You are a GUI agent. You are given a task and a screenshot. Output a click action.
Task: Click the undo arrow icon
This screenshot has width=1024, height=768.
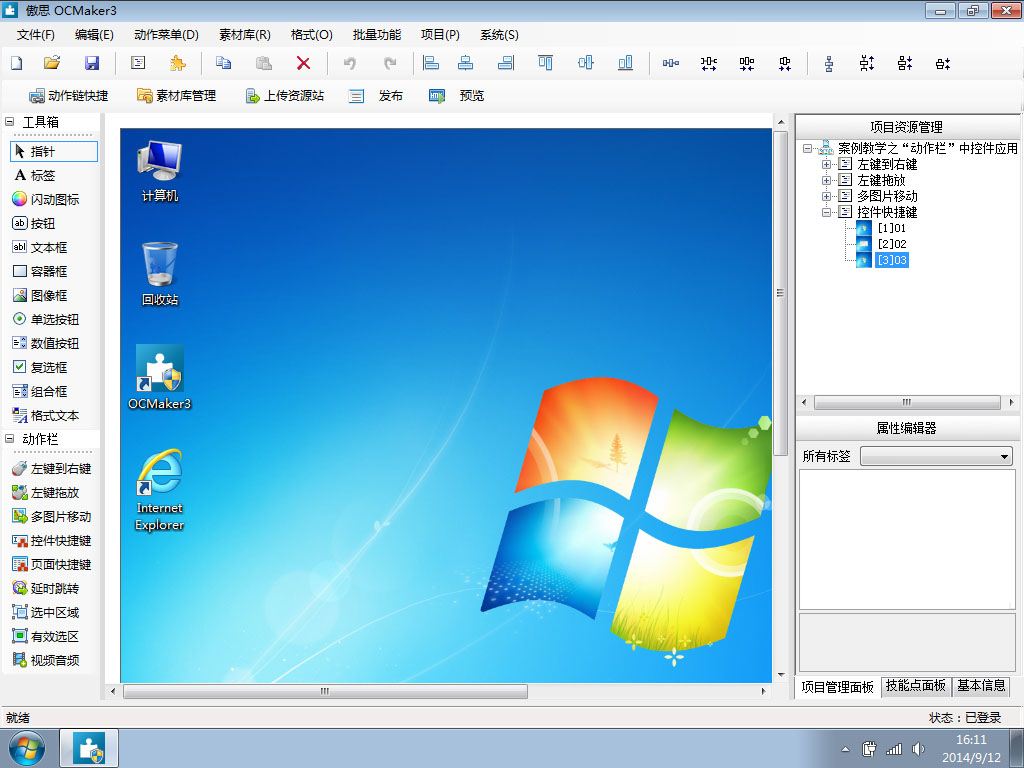pyautogui.click(x=350, y=63)
